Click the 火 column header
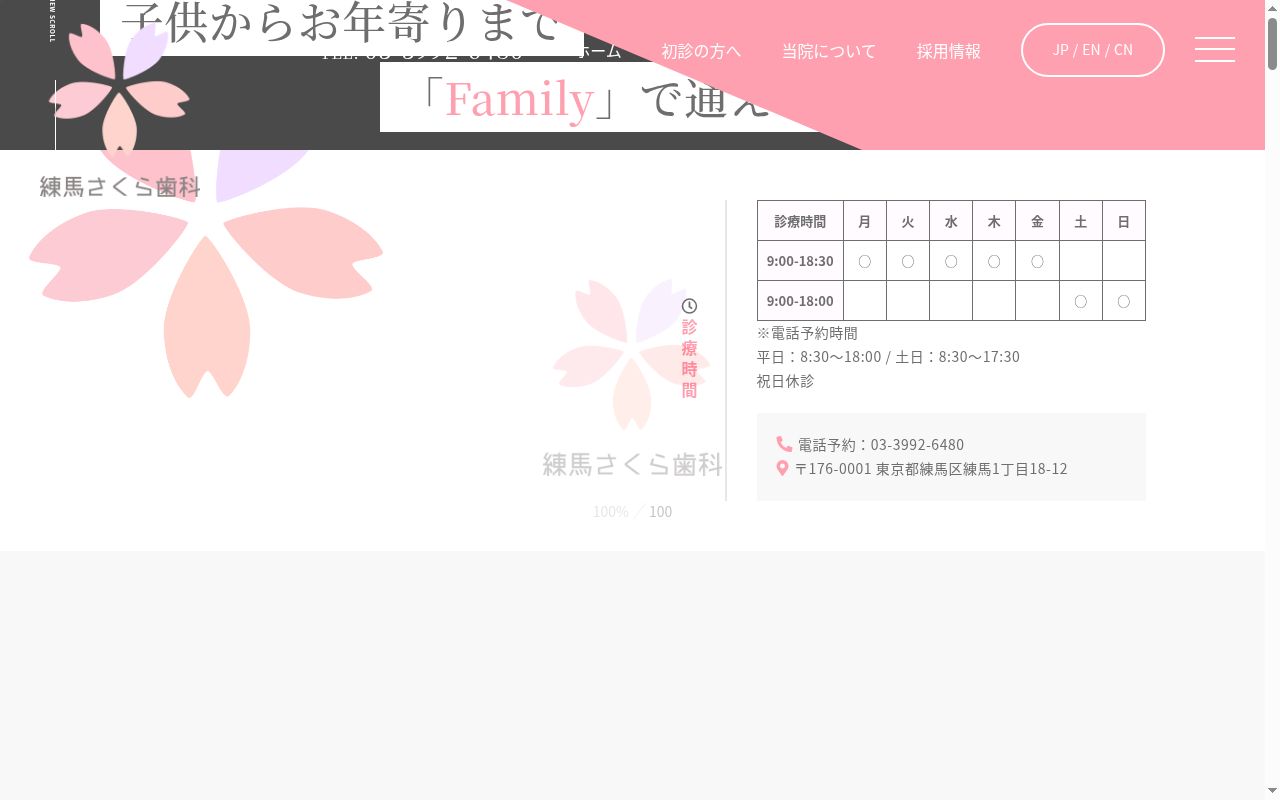Screen dimensions: 1280x800 point(908,221)
